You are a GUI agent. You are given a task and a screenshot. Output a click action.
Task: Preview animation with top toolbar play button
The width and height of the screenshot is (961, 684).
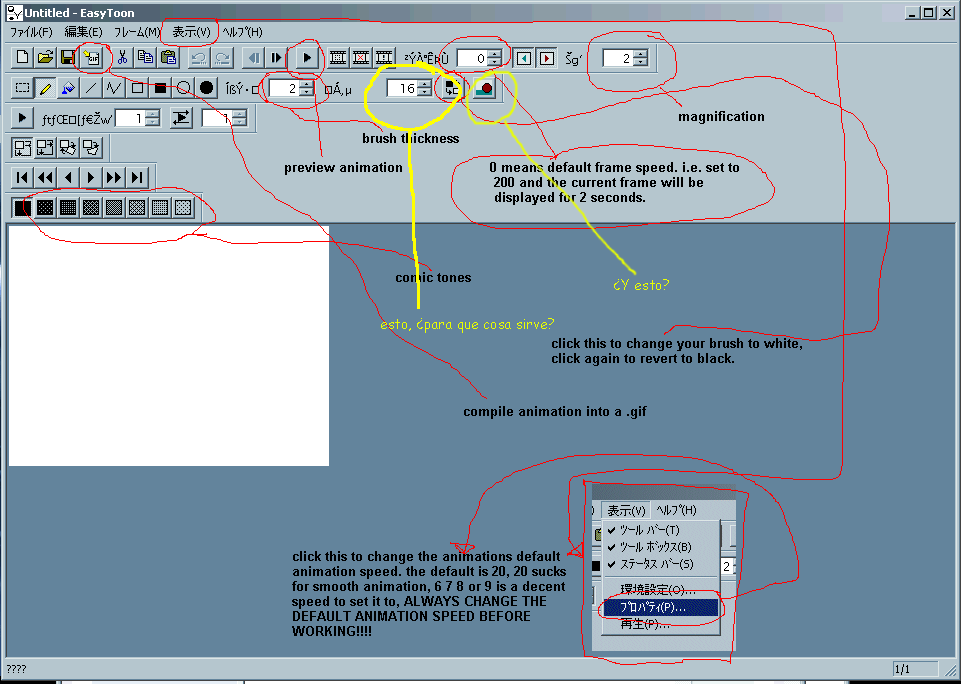point(306,58)
